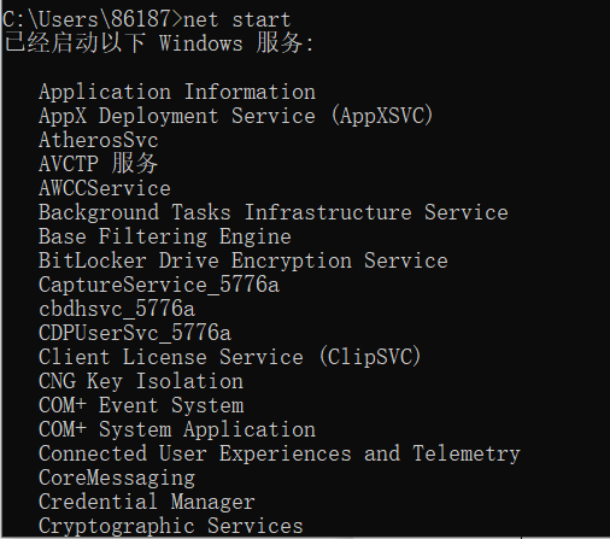Click the 'Application Information' service line

[x=177, y=92]
